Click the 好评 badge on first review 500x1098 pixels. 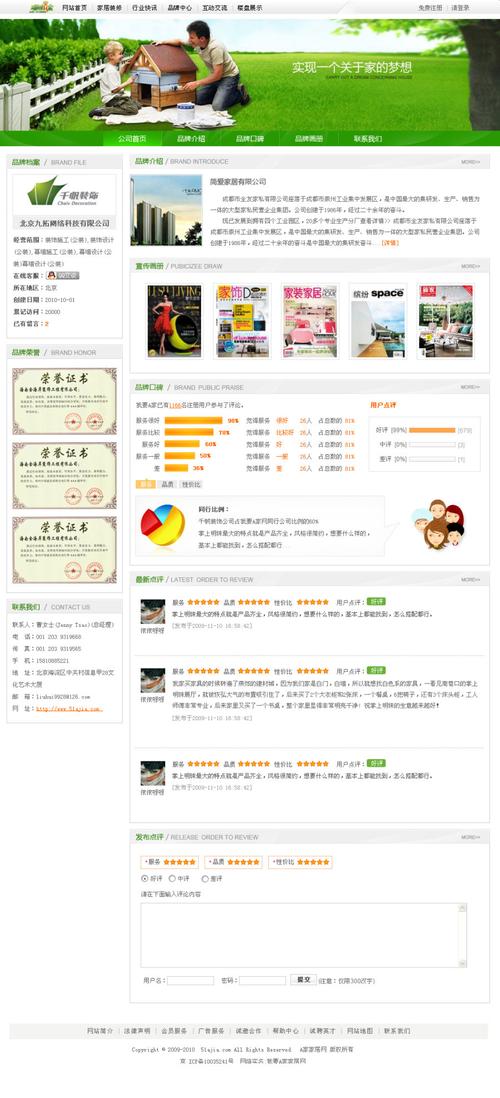[376, 602]
